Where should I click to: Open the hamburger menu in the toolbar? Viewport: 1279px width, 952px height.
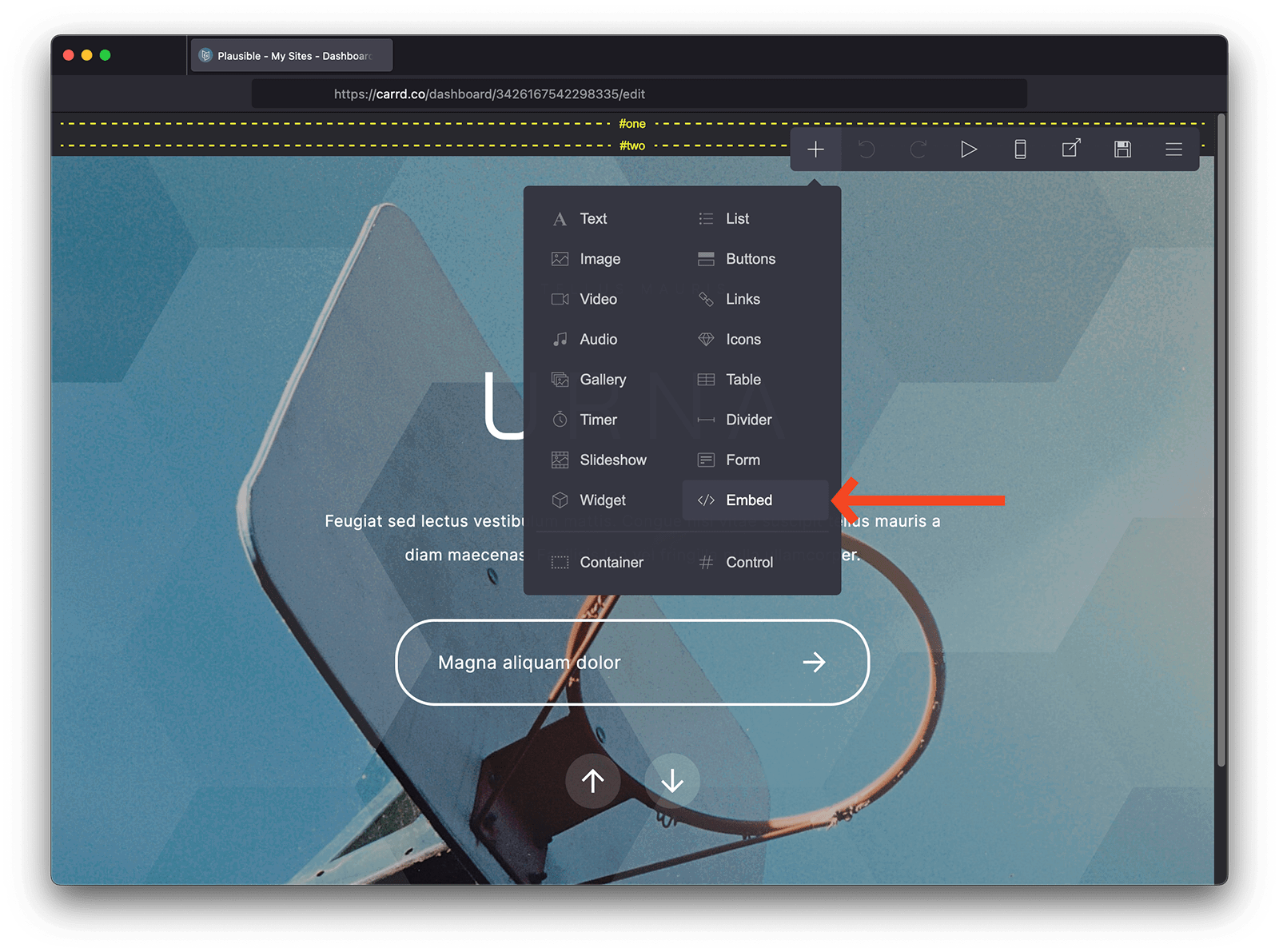pos(1173,149)
